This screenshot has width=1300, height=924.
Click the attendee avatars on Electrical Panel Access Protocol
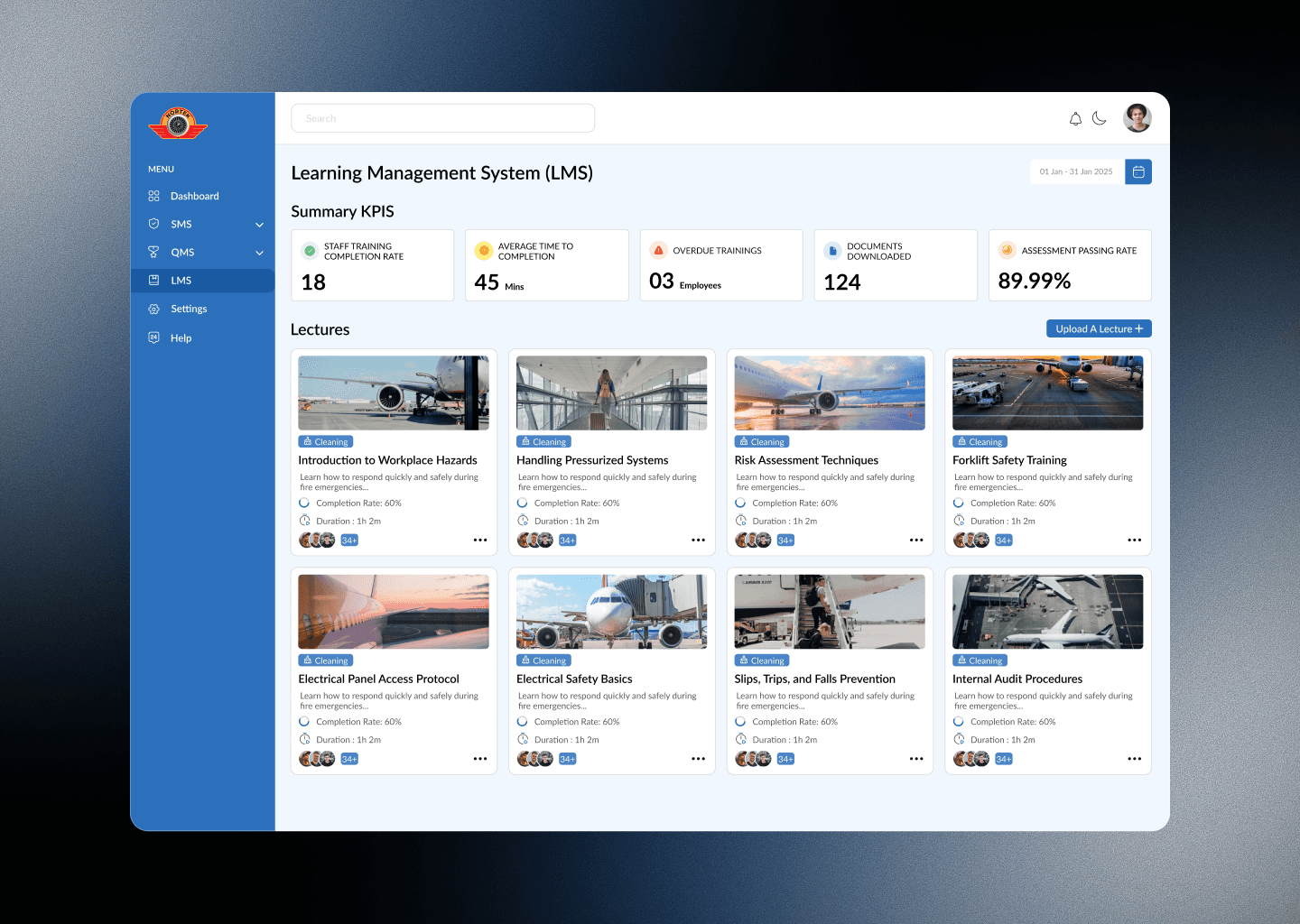point(317,759)
